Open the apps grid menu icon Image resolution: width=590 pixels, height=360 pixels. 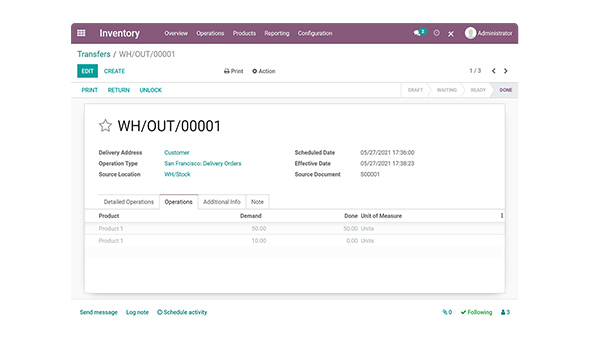pos(81,33)
